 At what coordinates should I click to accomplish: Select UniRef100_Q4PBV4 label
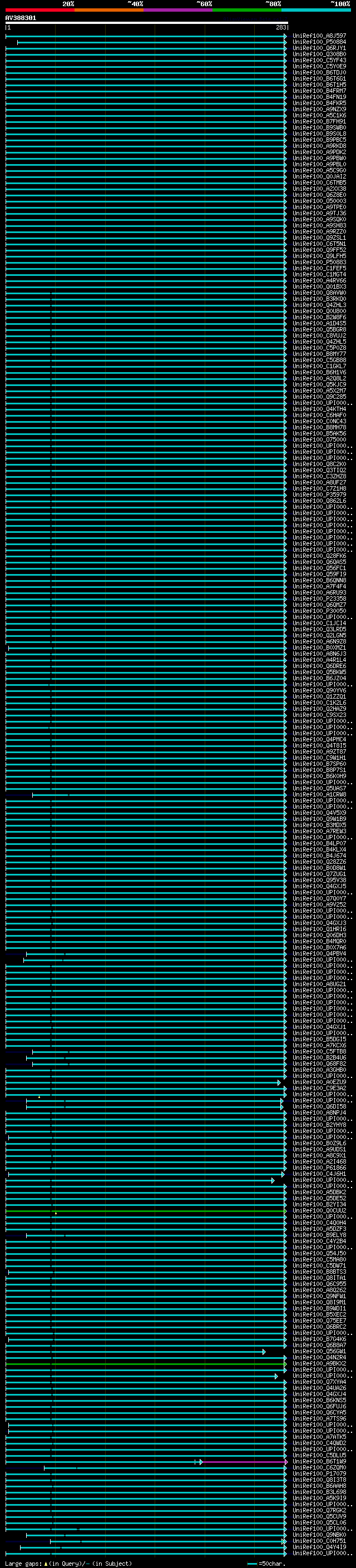pos(319,954)
